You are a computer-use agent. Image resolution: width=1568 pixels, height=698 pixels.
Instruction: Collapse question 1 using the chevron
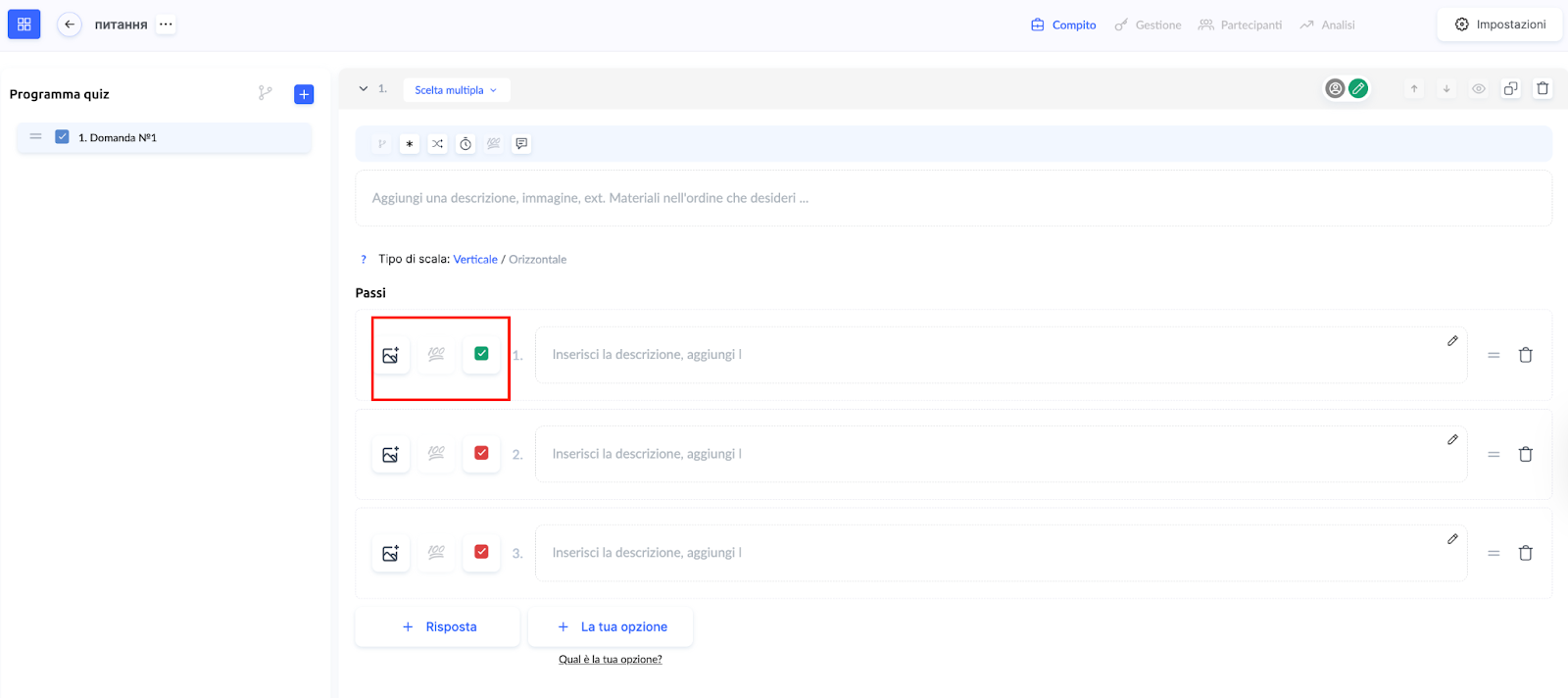pos(364,88)
